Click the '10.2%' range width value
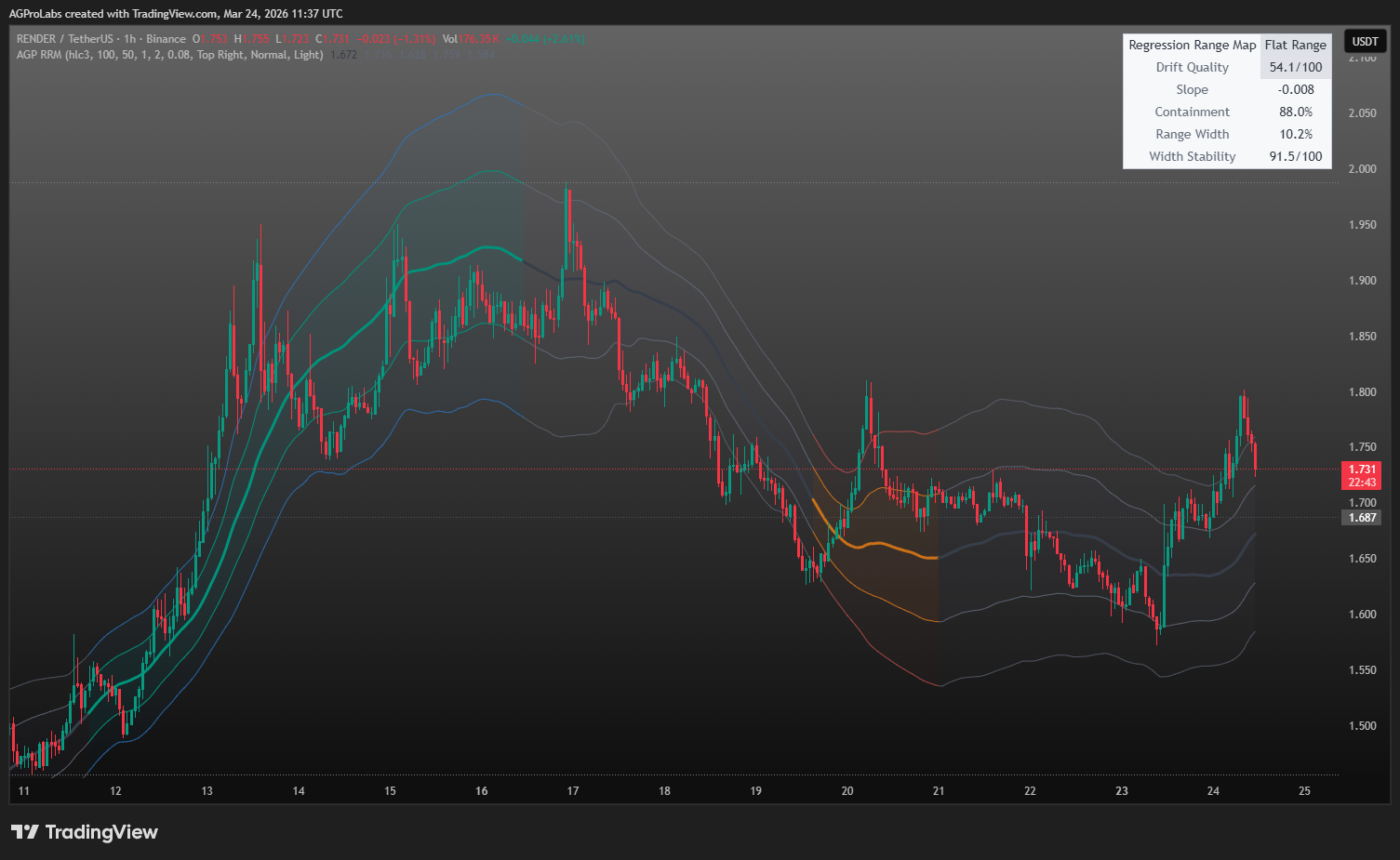This screenshot has width=1400, height=860. [x=1295, y=134]
